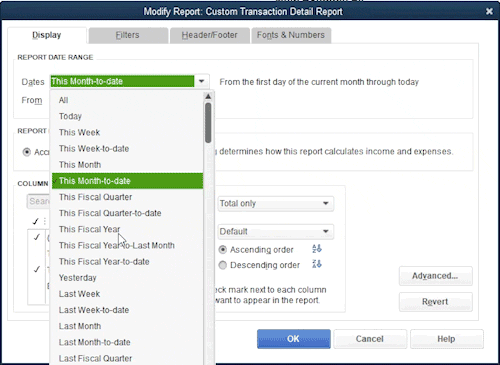The image size is (500, 365).
Task: Close the Modify Report dialog
Action: pos(489,11)
